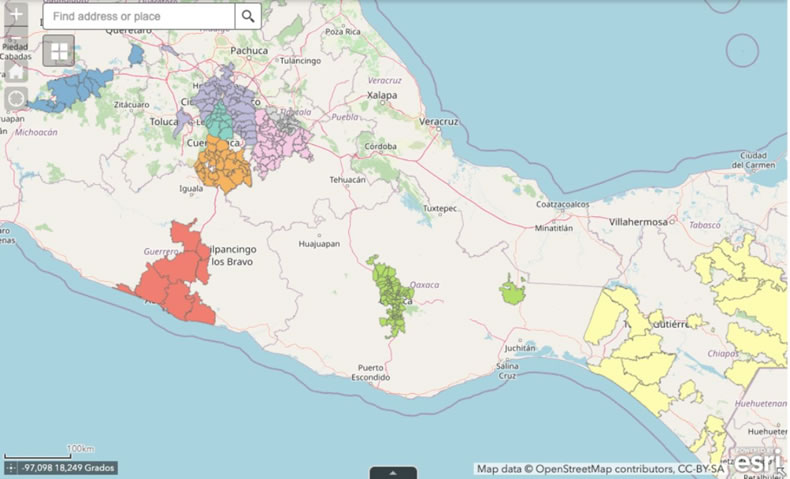
Task: Expand the bottom attribute table panel
Action: [394, 472]
